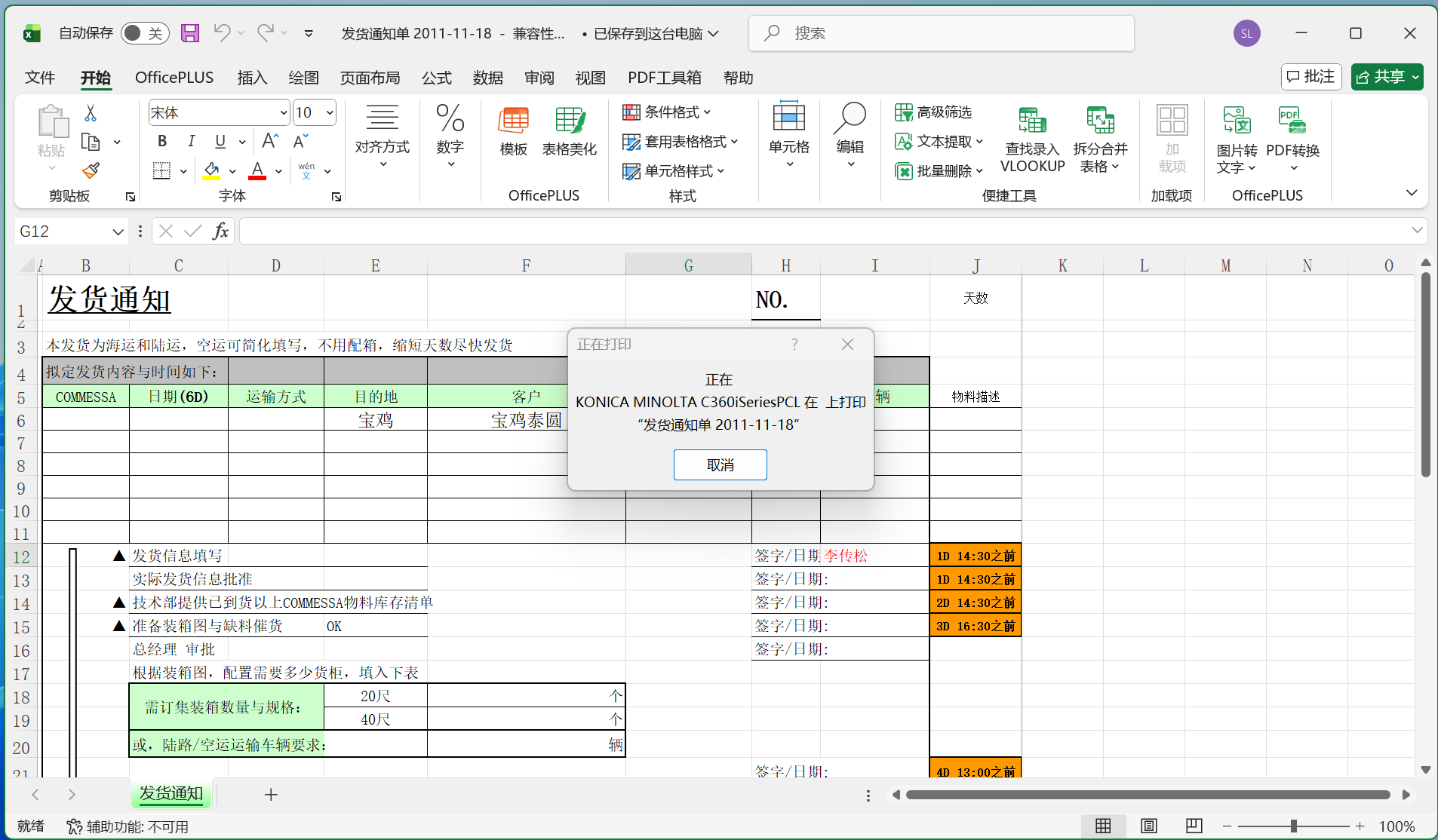
Task: Toggle the AutoSave switch
Action: click(144, 33)
